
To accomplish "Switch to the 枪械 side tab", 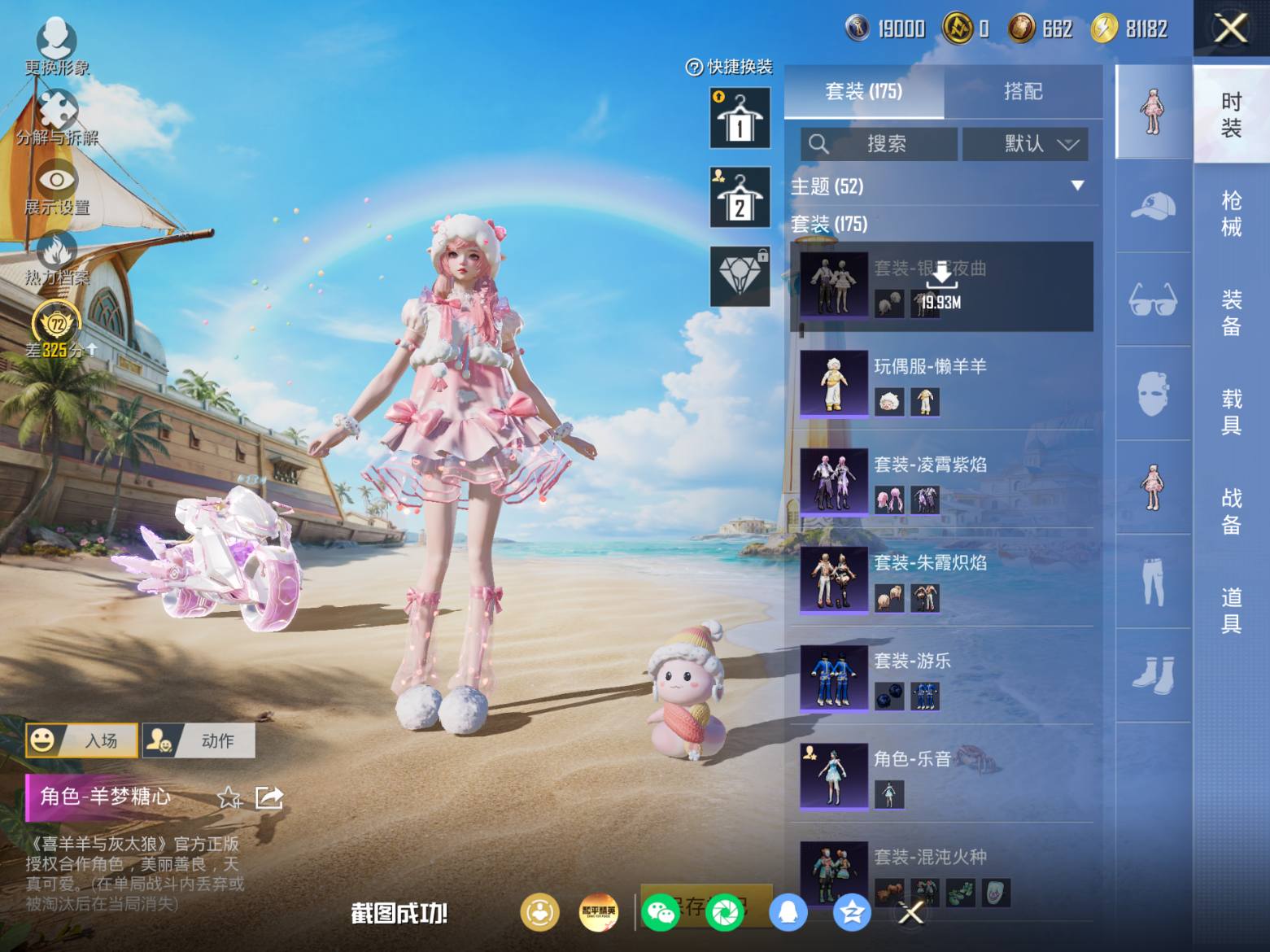I will [x=1231, y=213].
